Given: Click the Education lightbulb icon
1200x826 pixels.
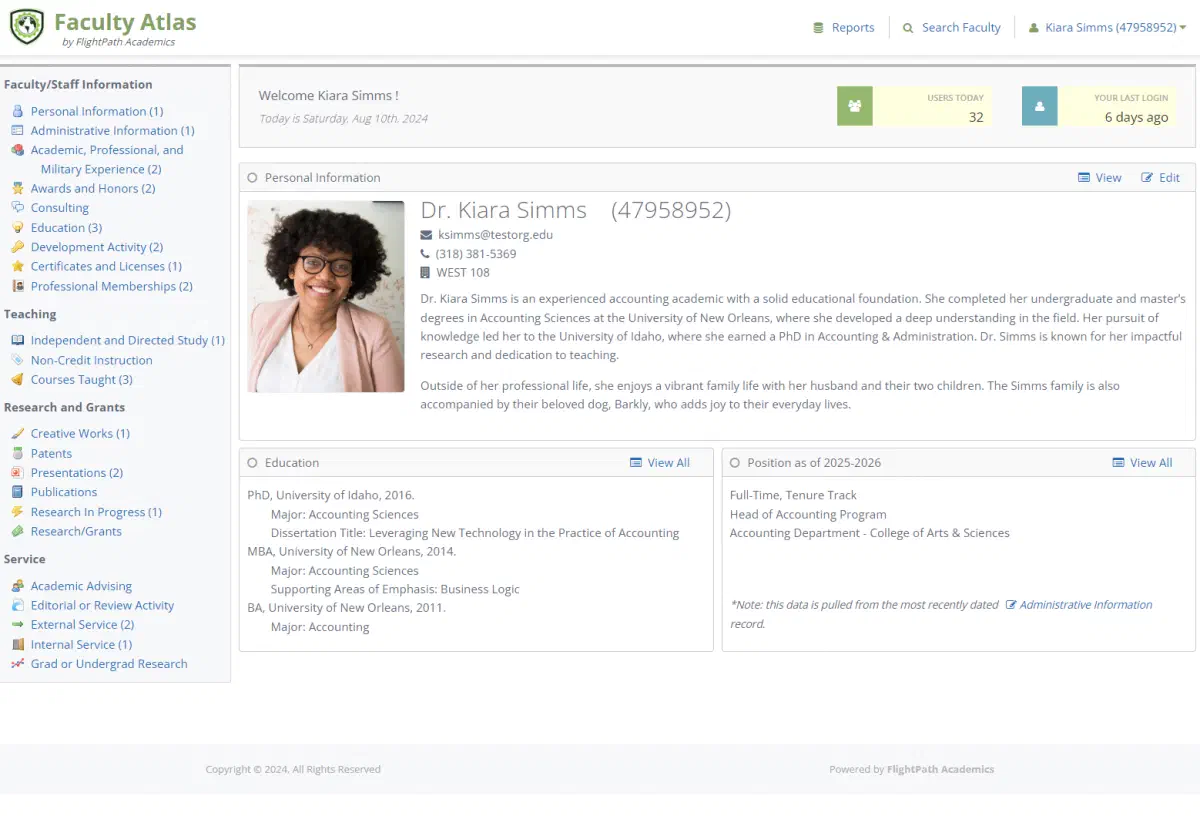Looking at the screenshot, I should pos(17,227).
